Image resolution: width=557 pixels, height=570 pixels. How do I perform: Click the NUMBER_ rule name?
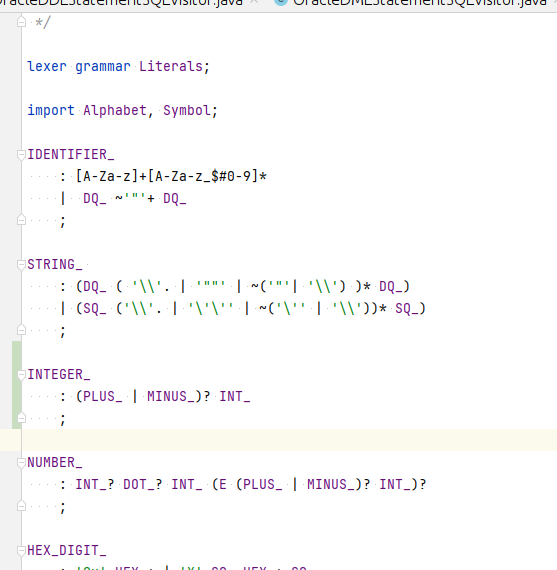tap(55, 463)
